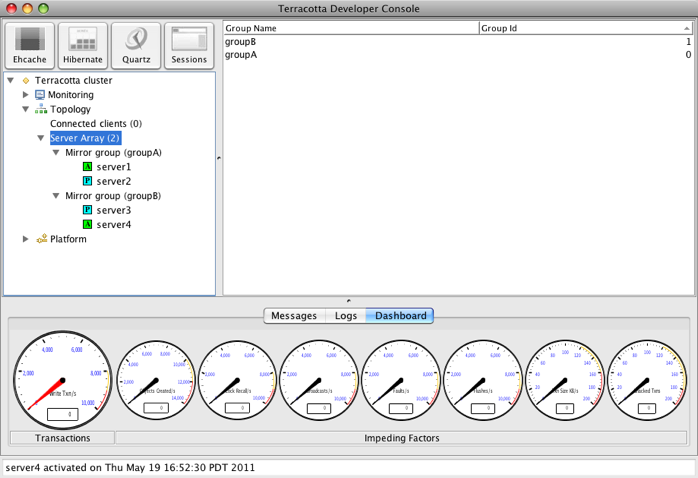Open the Hibernate panel button
The width and height of the screenshot is (698, 478).
(x=83, y=46)
